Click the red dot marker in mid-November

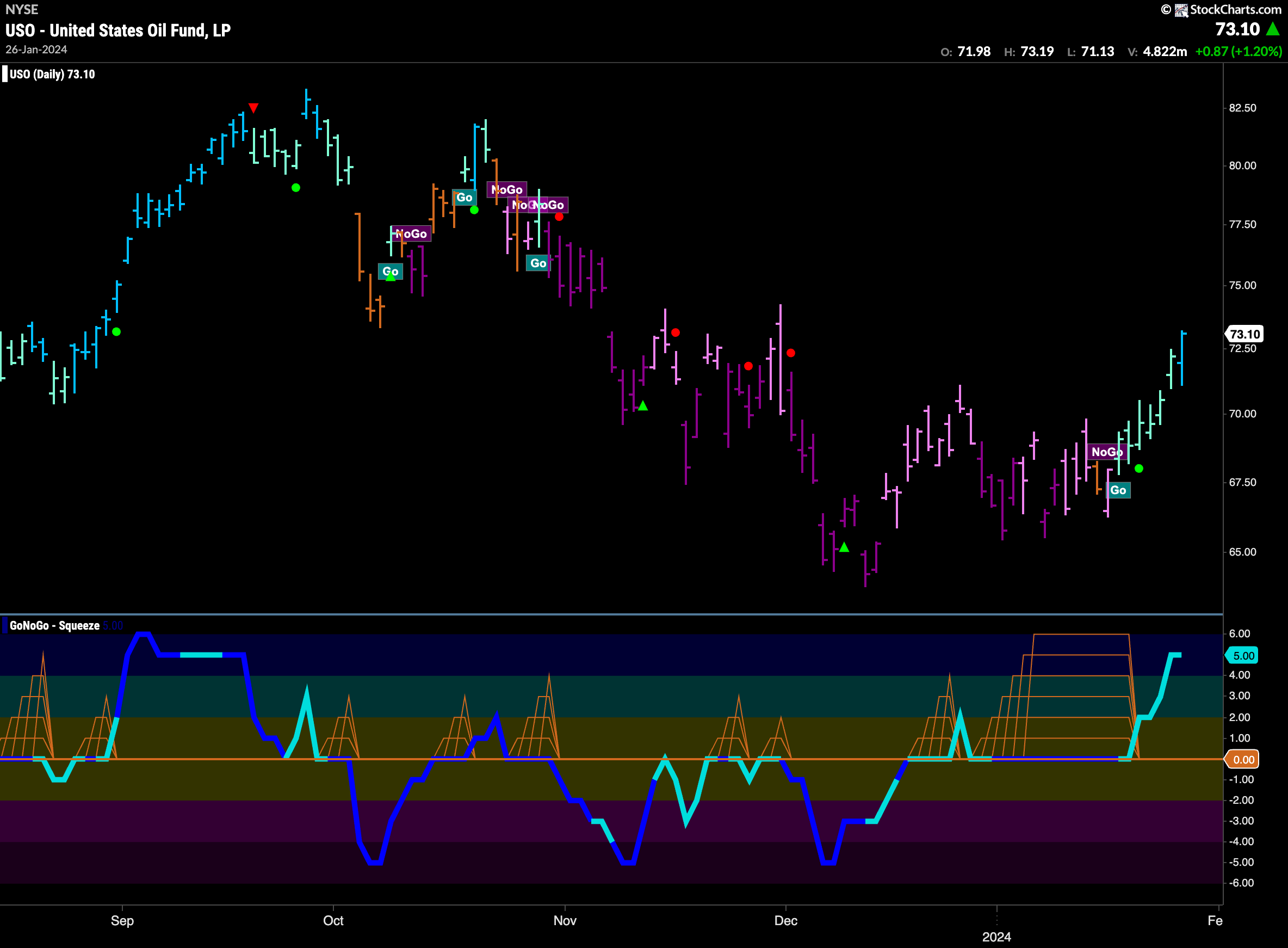click(676, 333)
